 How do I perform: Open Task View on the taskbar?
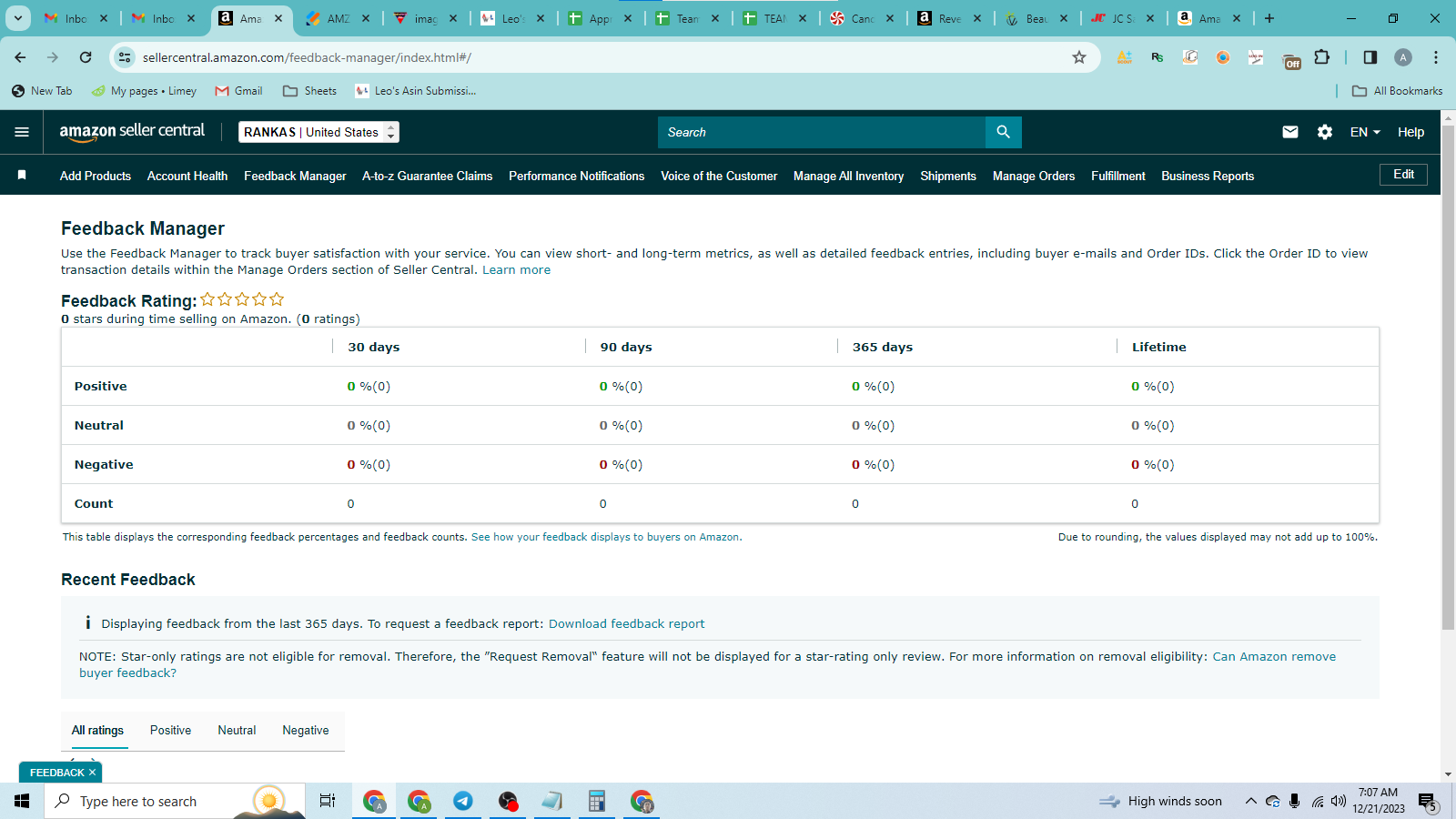click(x=328, y=801)
